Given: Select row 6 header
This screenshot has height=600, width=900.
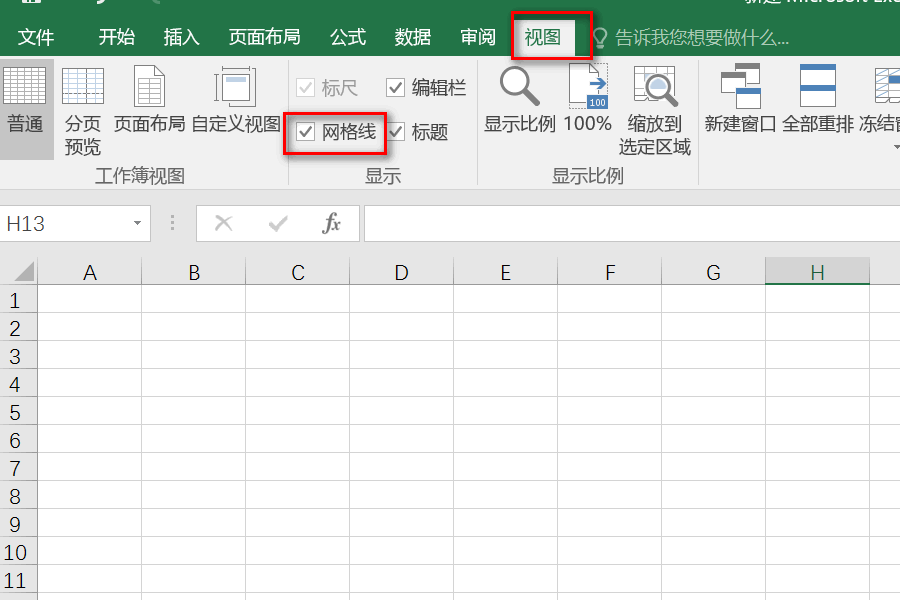Looking at the screenshot, I should [18, 440].
